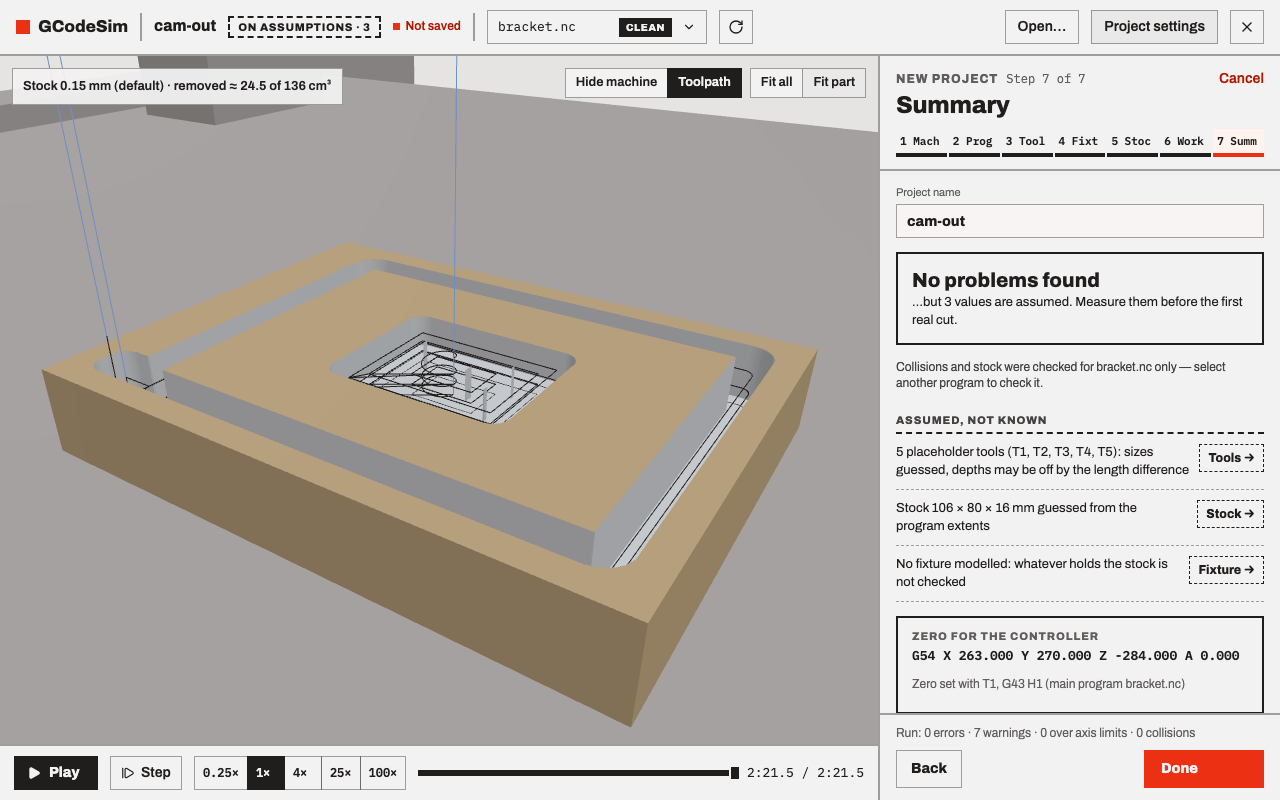The image size is (1280, 800).
Task: Close the project with the X button
Action: coord(1247,27)
